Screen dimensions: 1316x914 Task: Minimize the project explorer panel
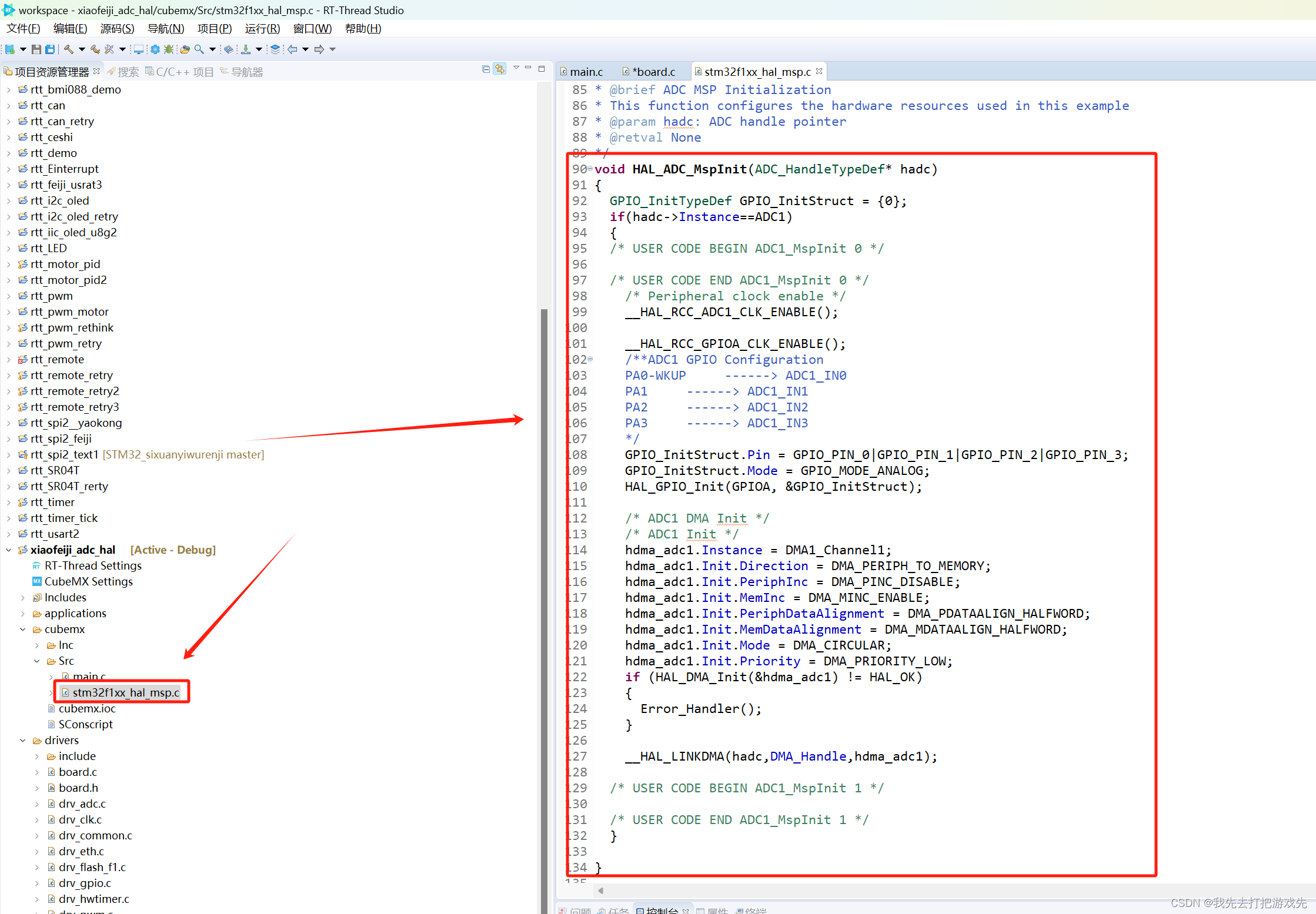click(528, 68)
